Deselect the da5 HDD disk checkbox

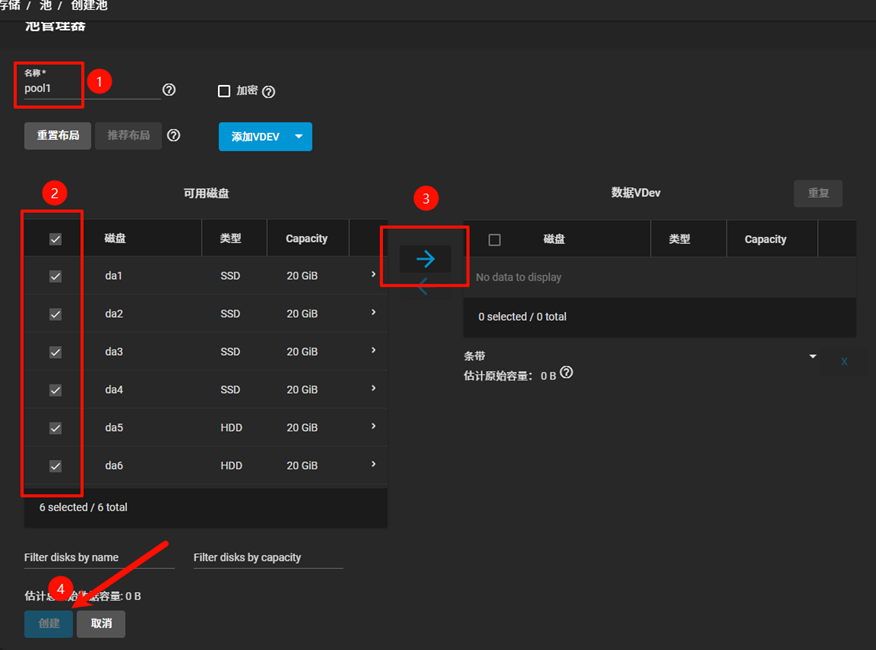pyautogui.click(x=56, y=428)
